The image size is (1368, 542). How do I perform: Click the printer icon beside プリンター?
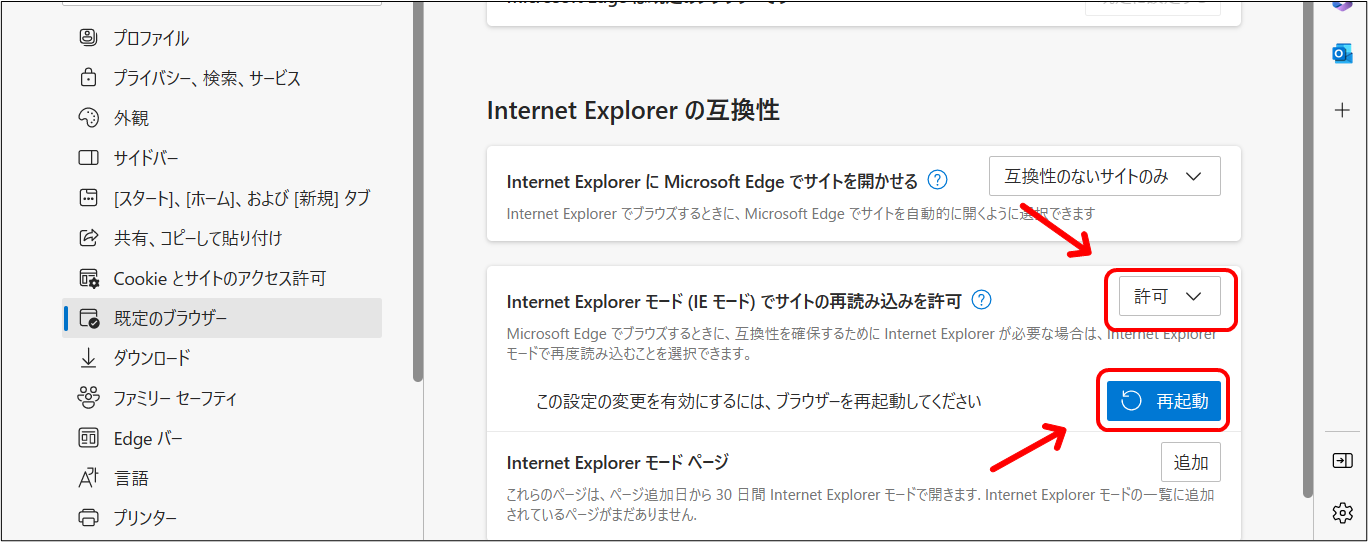coord(89,518)
